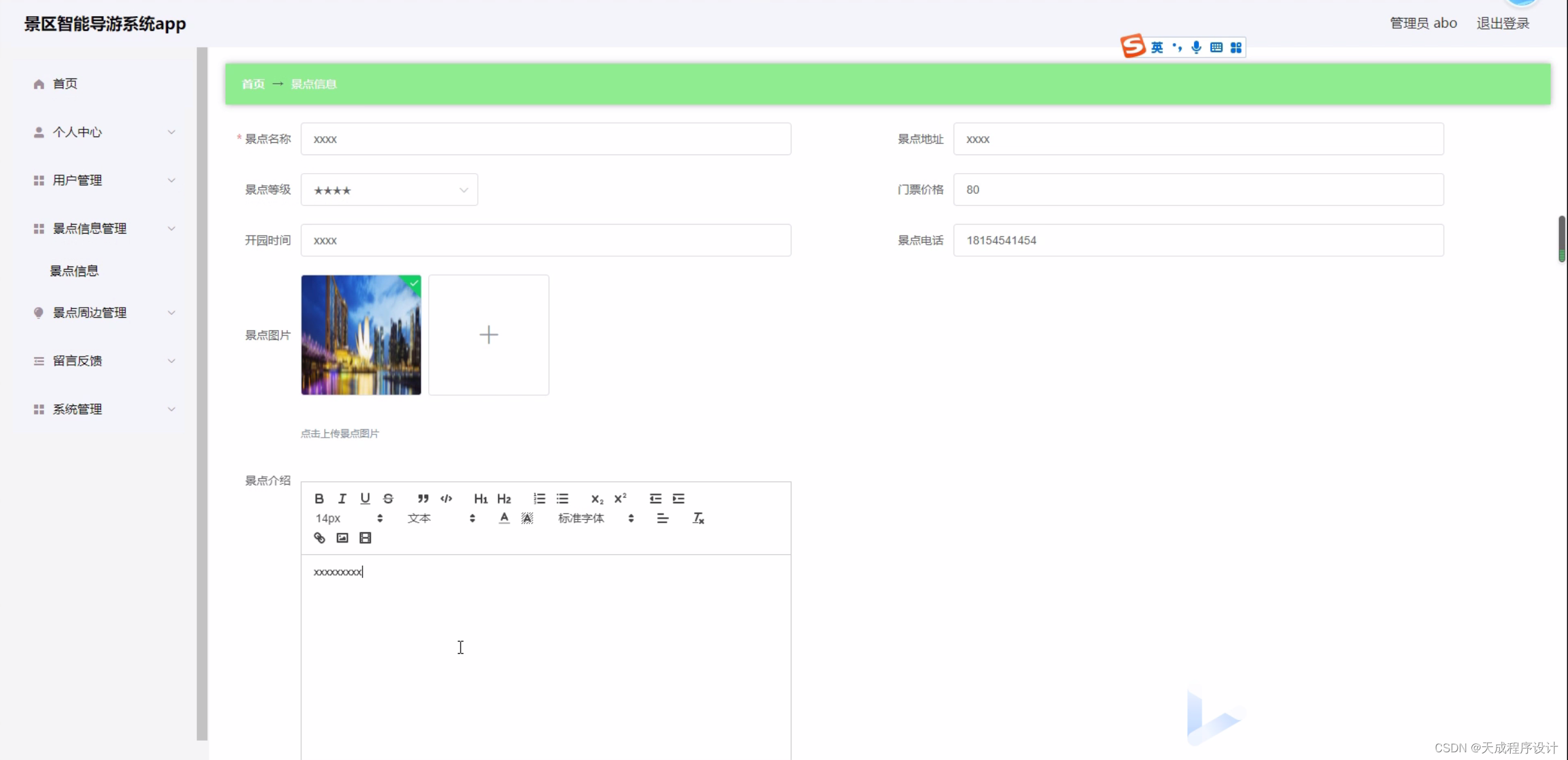Click the plus area to add new image
Screen dimensions: 1568x760
coord(488,335)
